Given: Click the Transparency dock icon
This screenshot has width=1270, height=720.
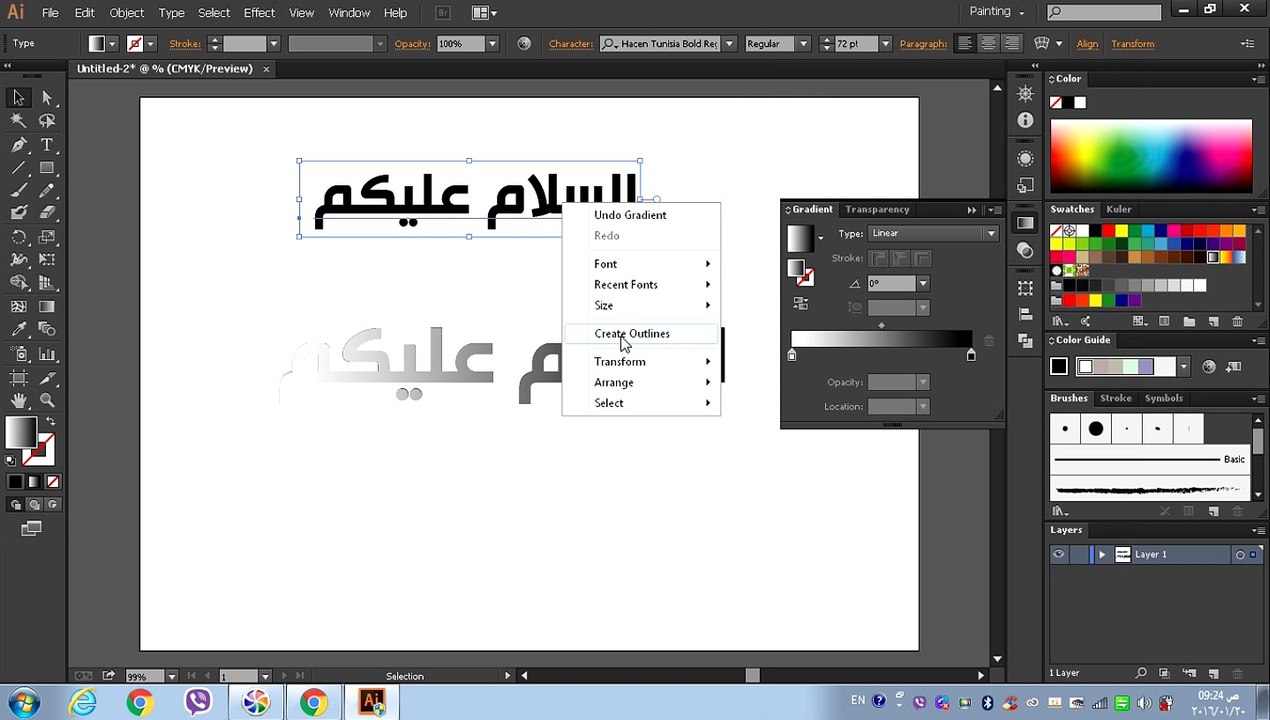Looking at the screenshot, I should point(1025,250).
